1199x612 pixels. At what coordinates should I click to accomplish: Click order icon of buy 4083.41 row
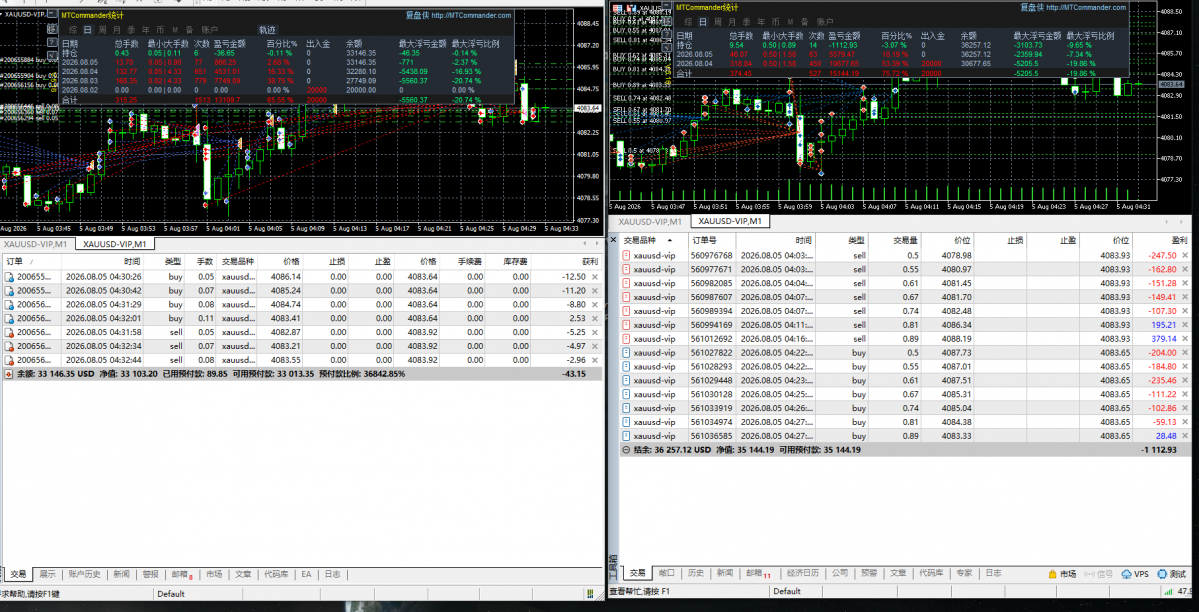(8, 318)
